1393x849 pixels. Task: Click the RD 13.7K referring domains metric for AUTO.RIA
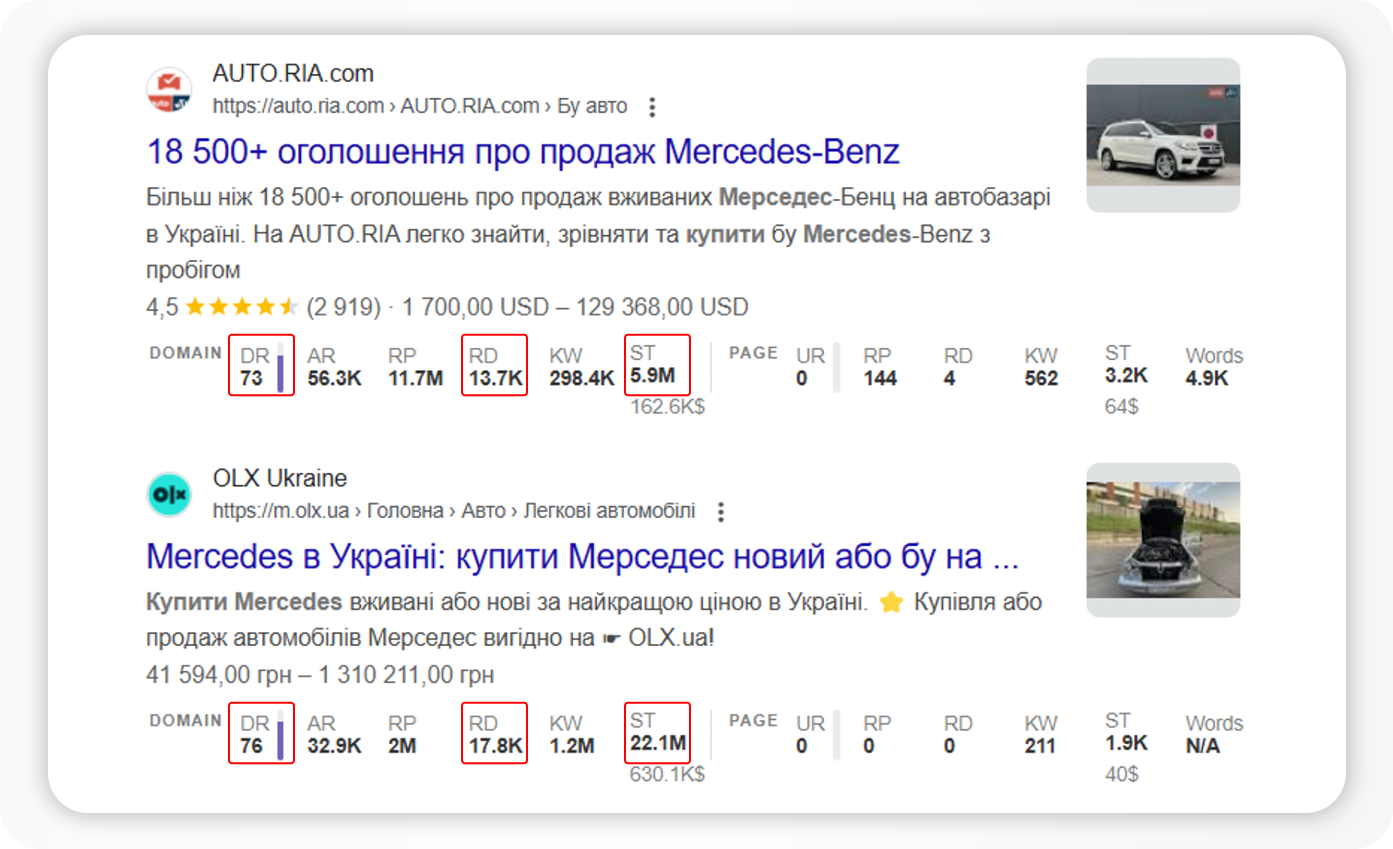point(493,367)
